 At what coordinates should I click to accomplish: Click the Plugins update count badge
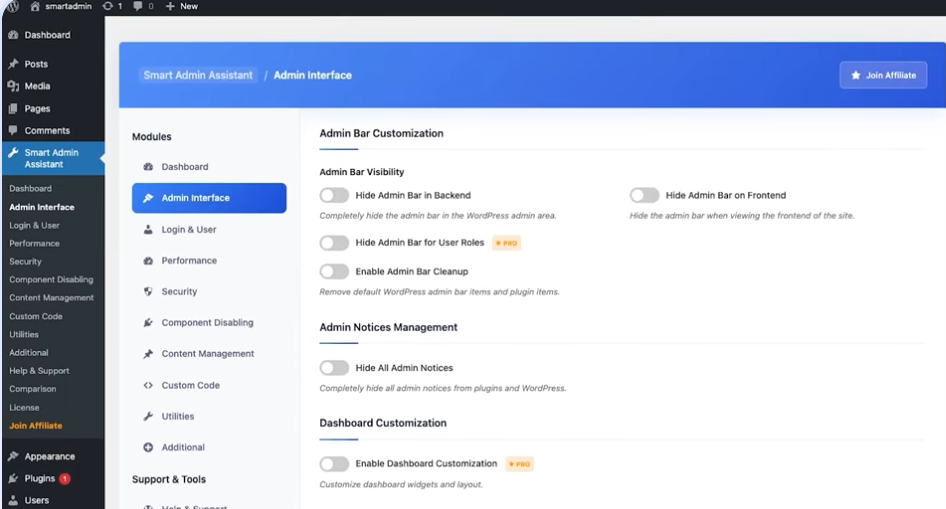65,479
